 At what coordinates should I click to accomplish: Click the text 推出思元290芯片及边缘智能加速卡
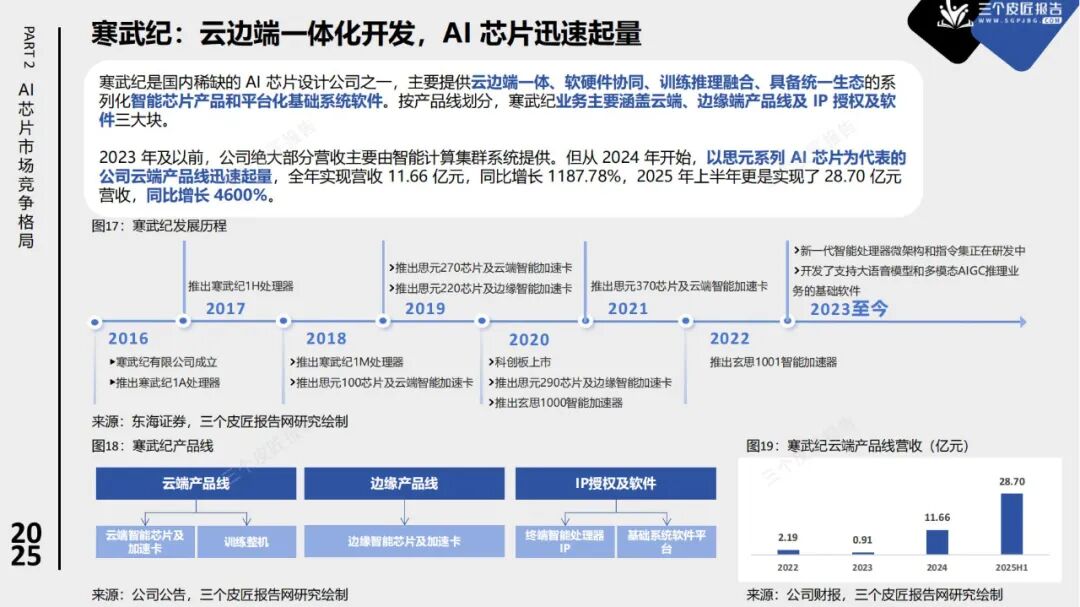tap(583, 382)
